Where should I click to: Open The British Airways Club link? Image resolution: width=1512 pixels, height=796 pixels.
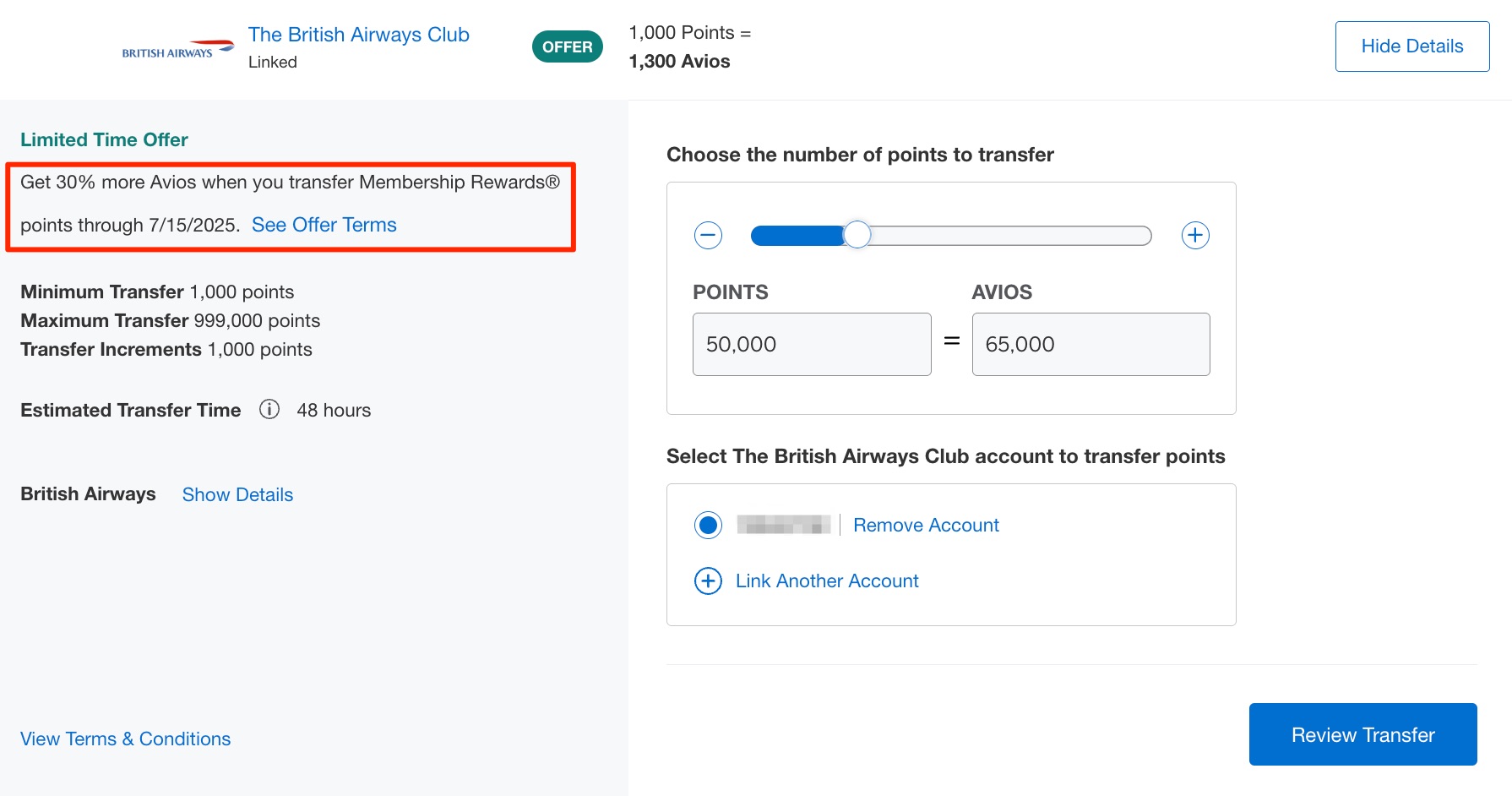[359, 35]
